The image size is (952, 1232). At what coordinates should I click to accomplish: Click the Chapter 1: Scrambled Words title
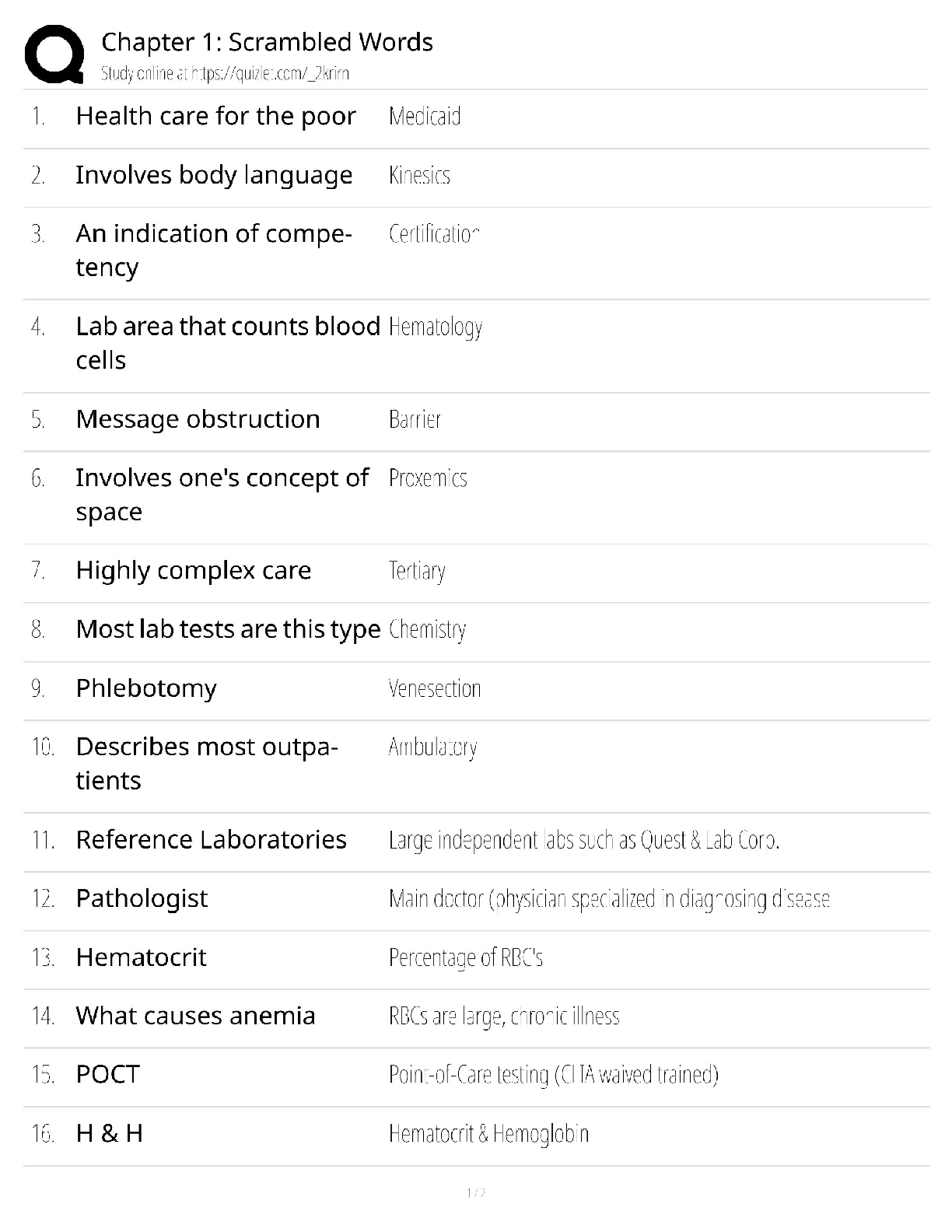tap(267, 42)
